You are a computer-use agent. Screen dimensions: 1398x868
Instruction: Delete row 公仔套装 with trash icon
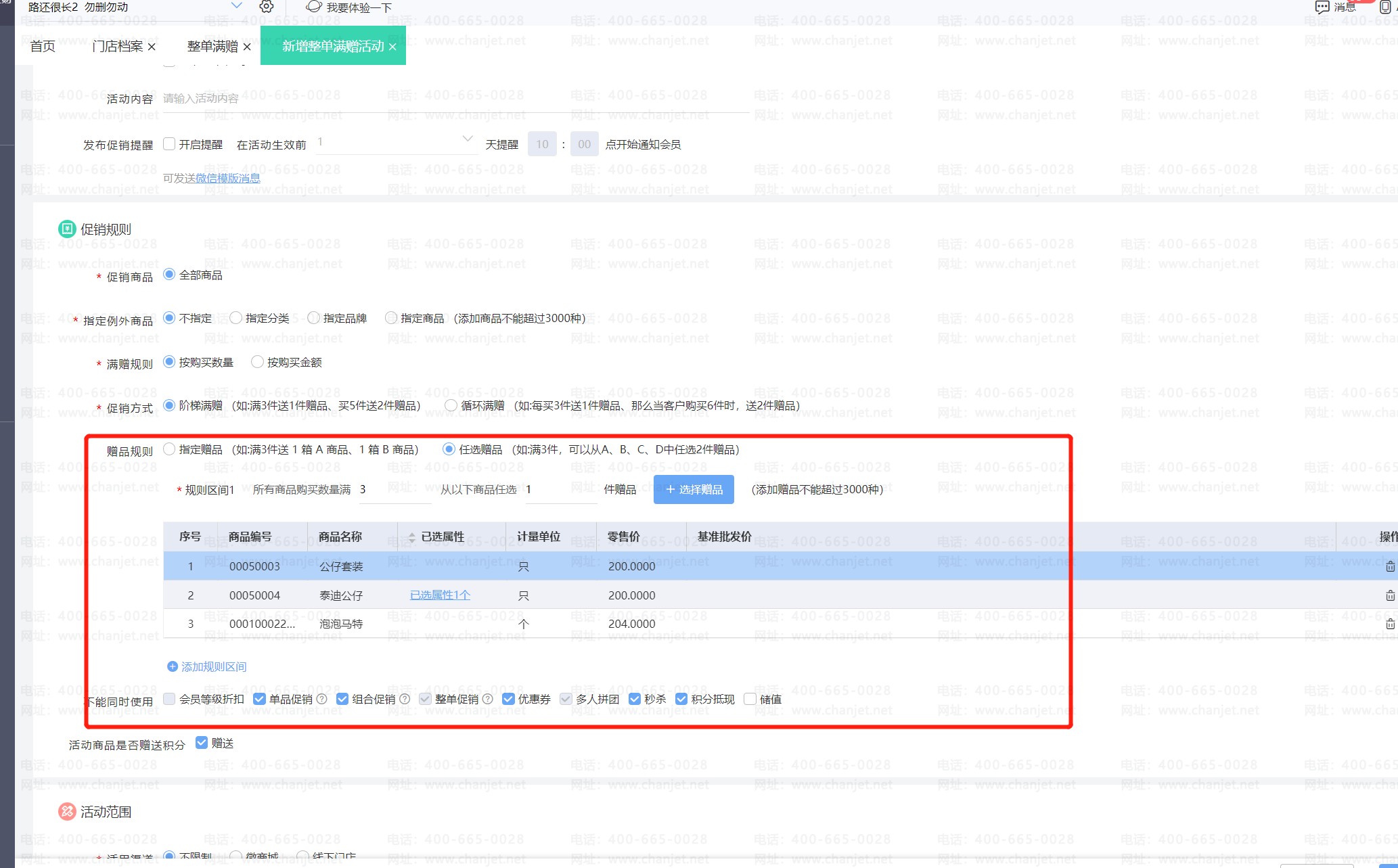coord(1390,566)
